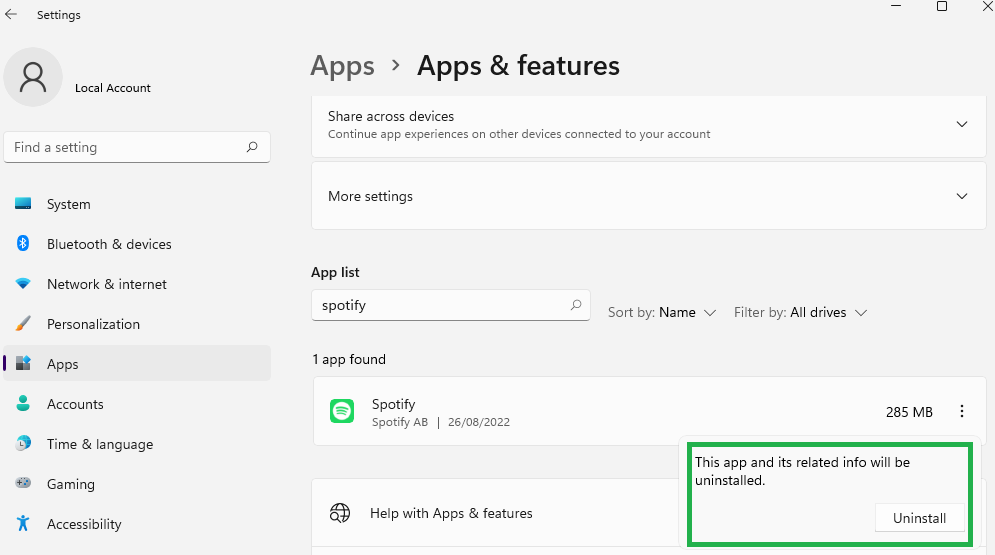Open Help with Apps & features

tap(451, 513)
